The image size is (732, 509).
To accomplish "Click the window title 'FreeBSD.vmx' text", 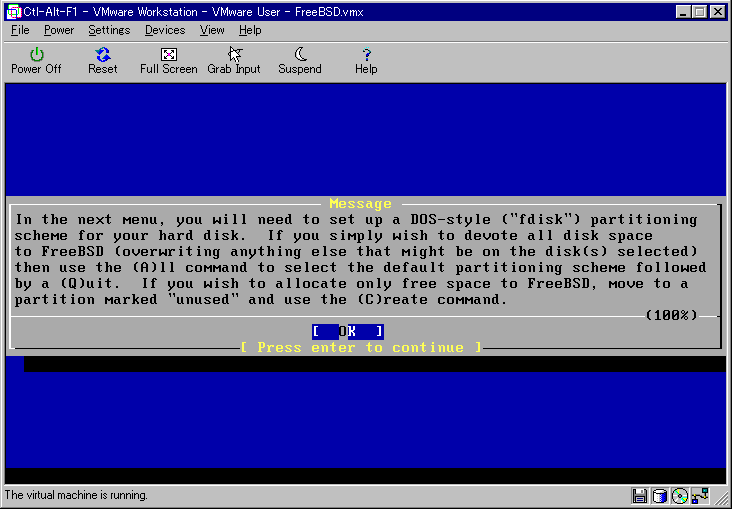I will point(329,12).
